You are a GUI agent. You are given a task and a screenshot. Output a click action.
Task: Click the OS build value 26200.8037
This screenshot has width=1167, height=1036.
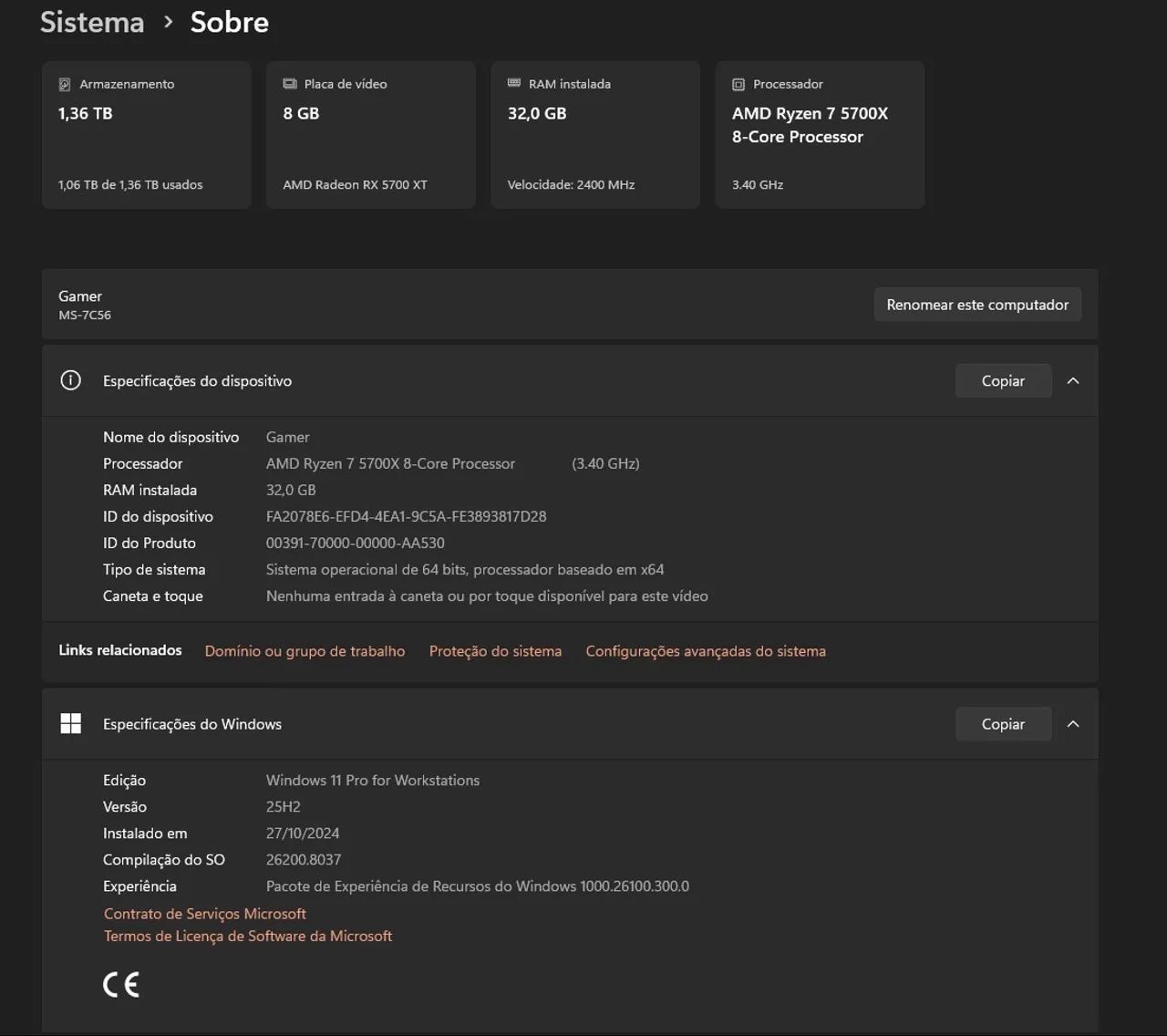tap(304, 859)
